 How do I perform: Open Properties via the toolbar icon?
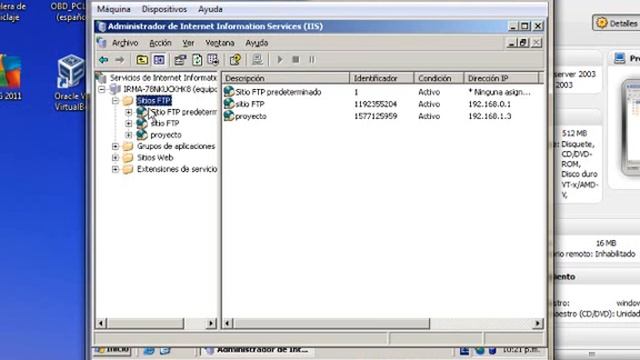click(180, 60)
